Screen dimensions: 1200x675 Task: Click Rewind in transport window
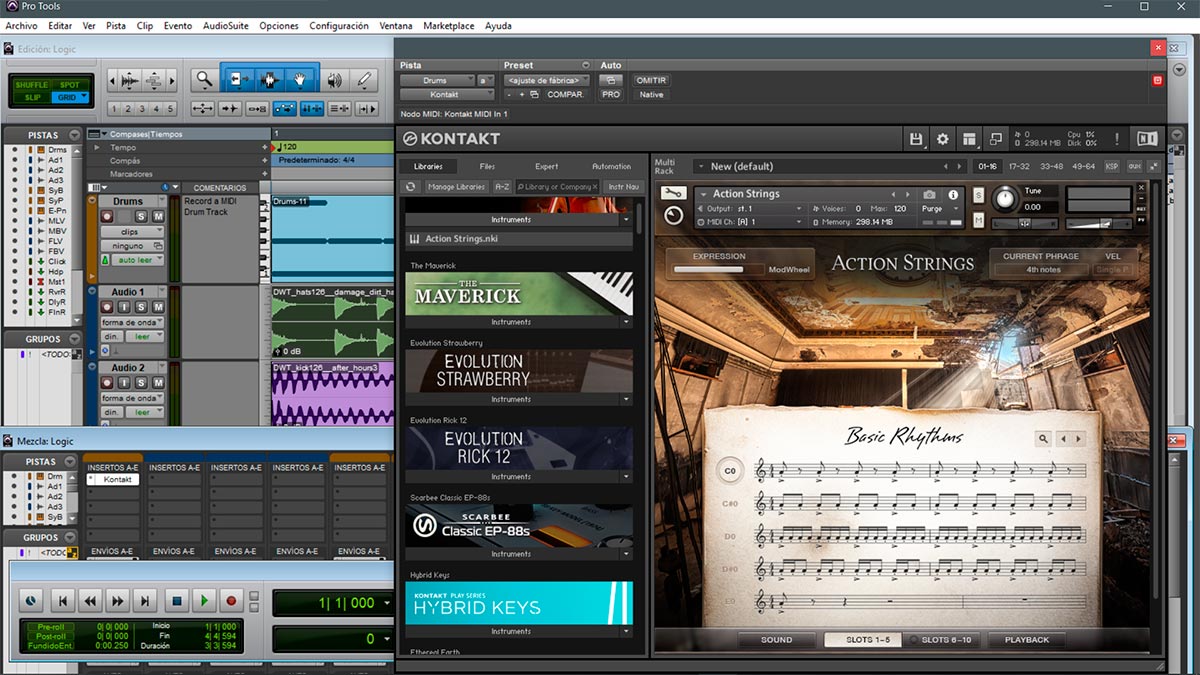(x=90, y=601)
